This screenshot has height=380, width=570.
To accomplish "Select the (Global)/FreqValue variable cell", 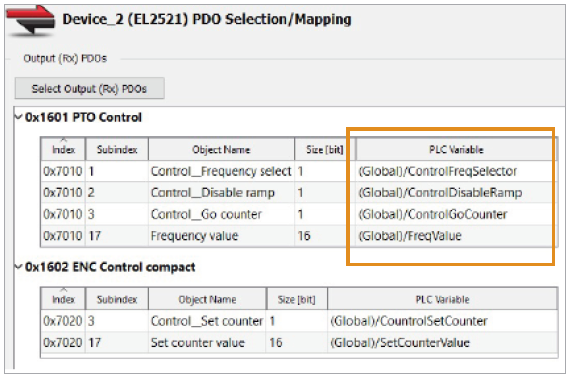I will click(x=456, y=236).
